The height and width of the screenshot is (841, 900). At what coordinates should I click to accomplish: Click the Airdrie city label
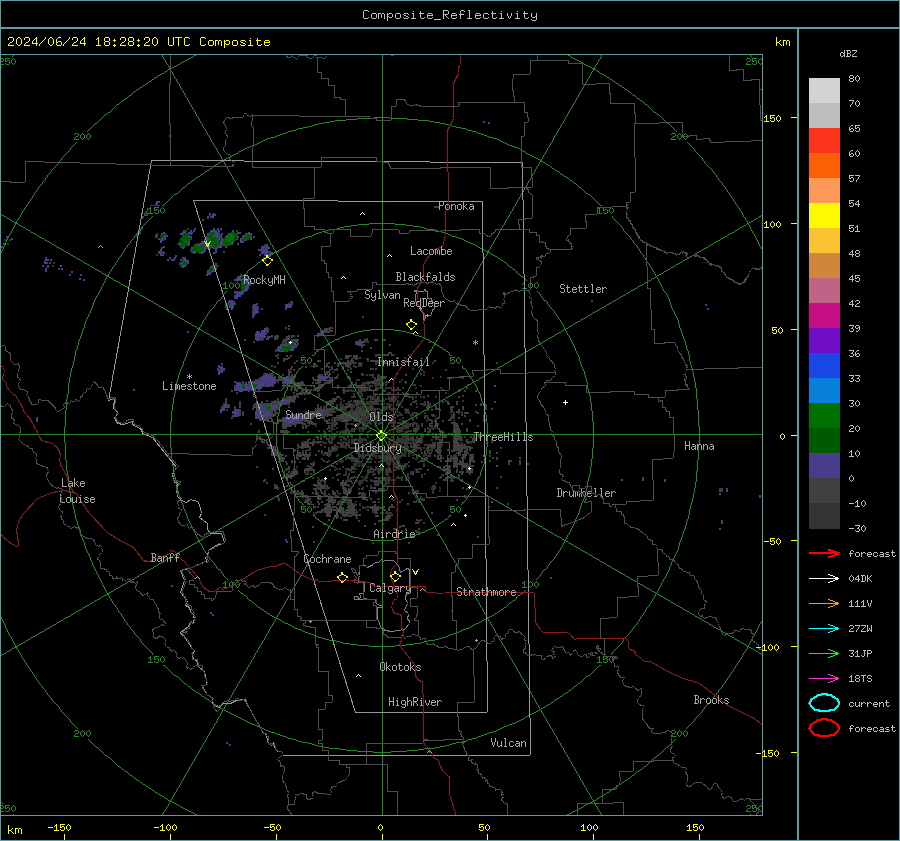(394, 534)
